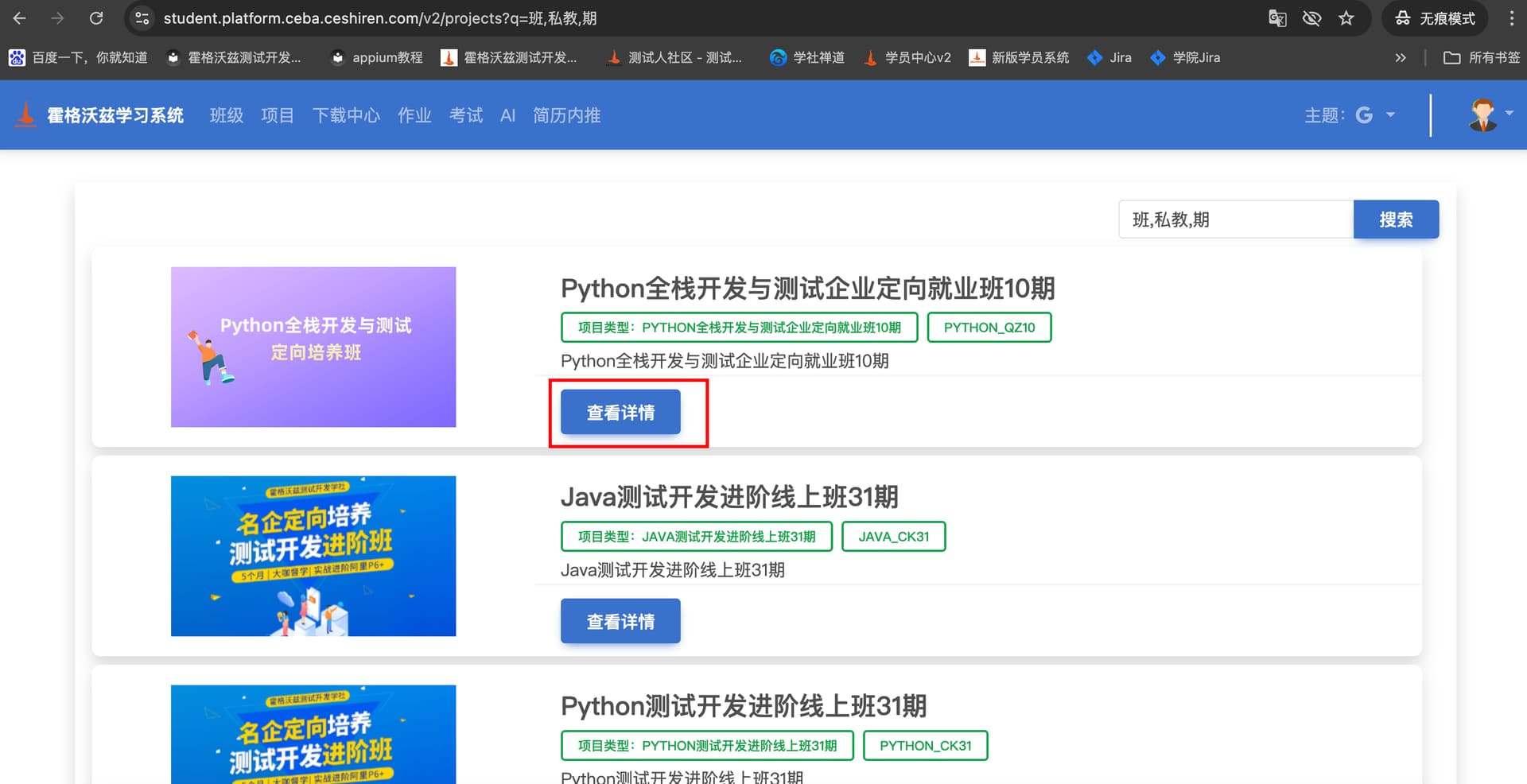View details for Java 31期 class
The height and width of the screenshot is (784, 1527).
pos(620,621)
